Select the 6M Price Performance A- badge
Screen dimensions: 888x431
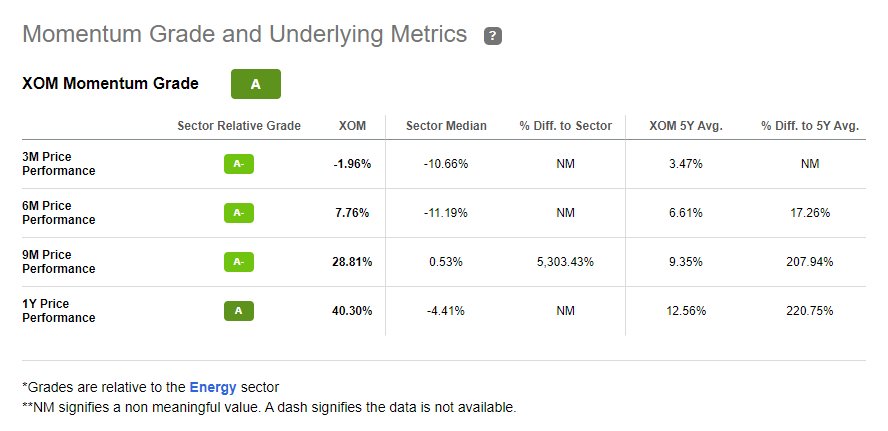coord(238,213)
